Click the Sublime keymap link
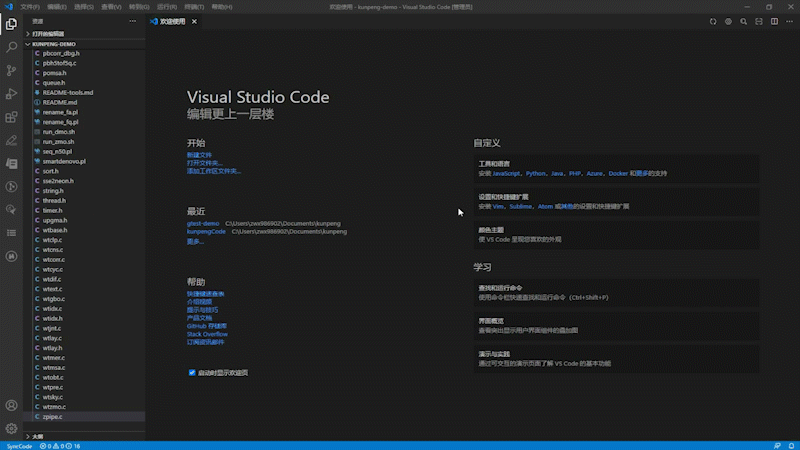800x450 pixels. (x=520, y=207)
